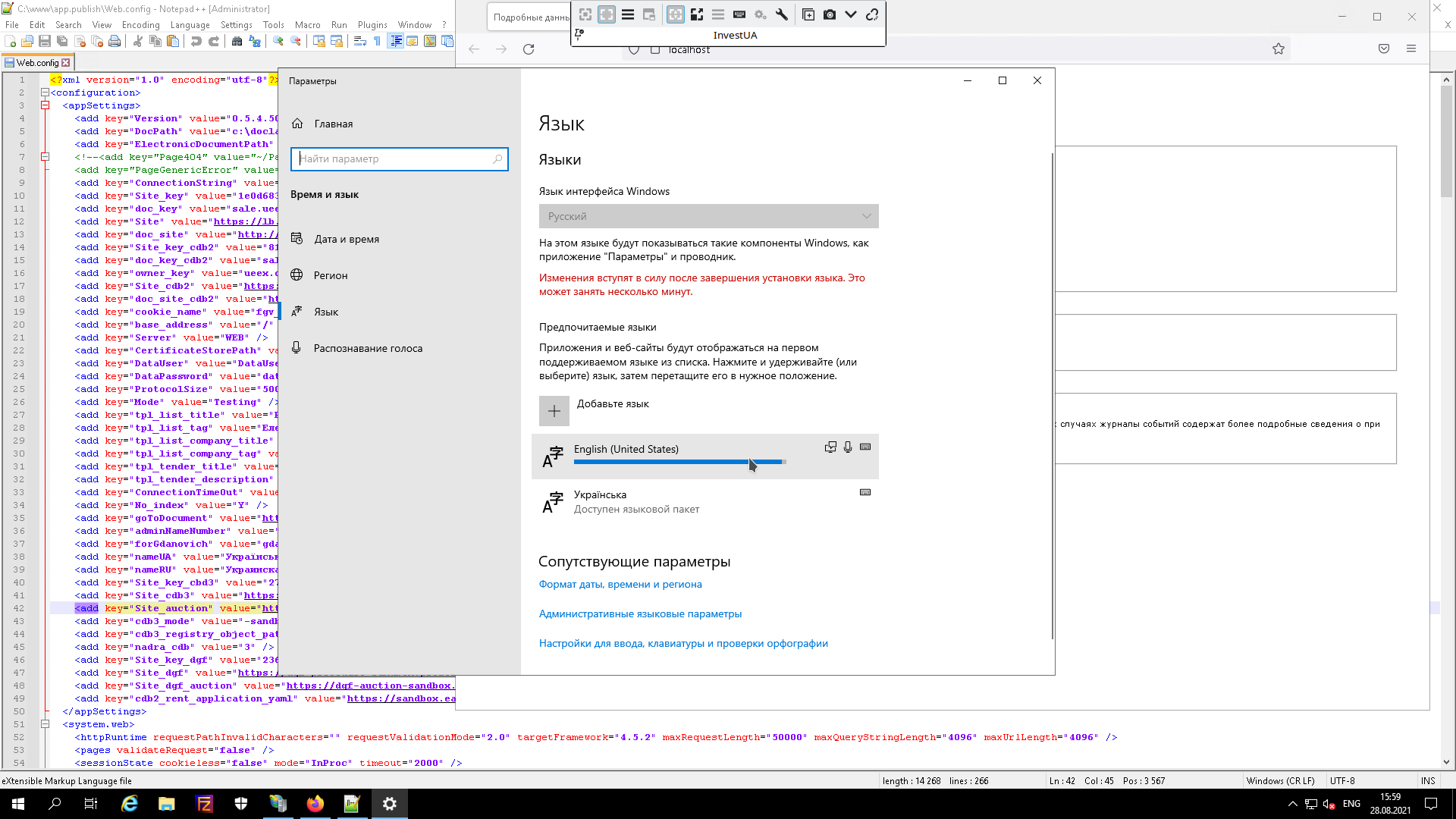Click the Firefox bookmark star icon
This screenshot has height=819, width=1456.
[x=1279, y=49]
